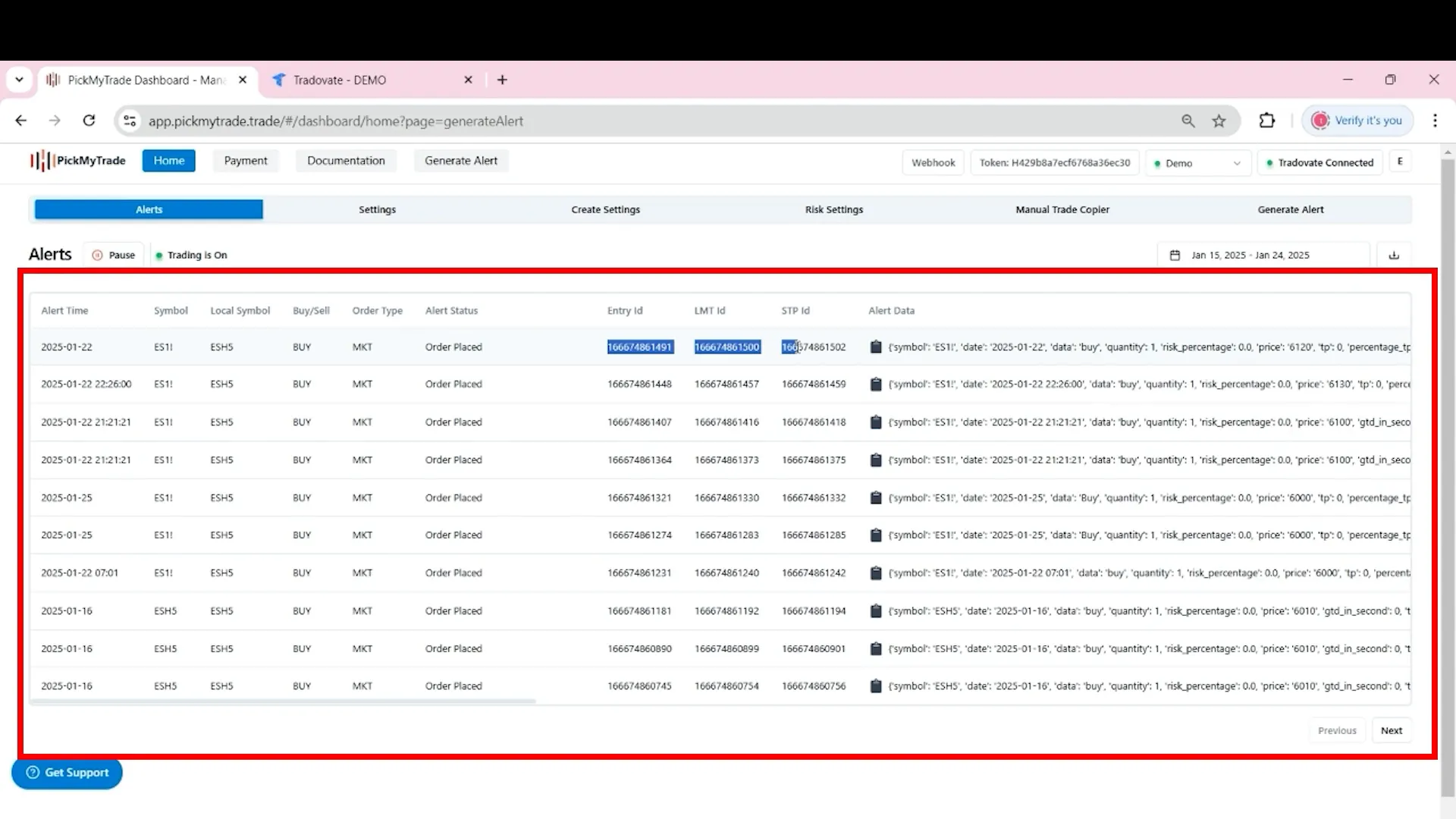Click the page vertical scrollbar
This screenshot has width=1456, height=819.
click(x=1447, y=478)
